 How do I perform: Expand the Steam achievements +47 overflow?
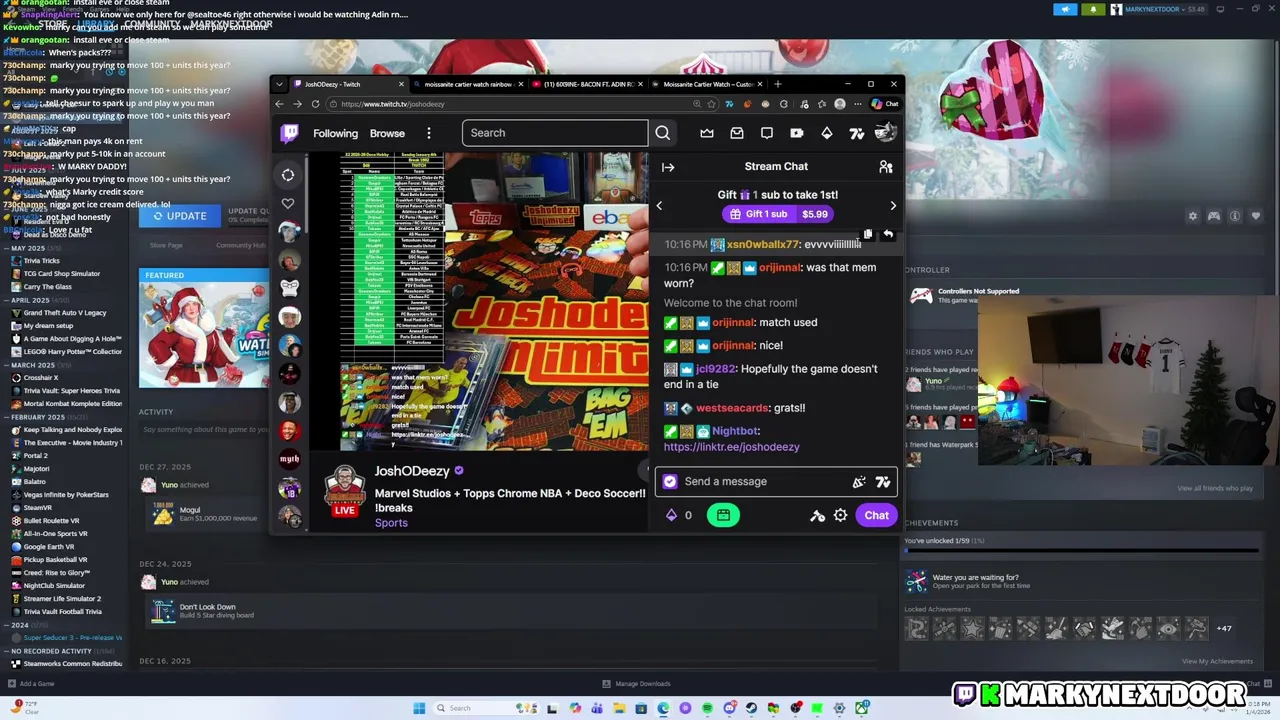pos(1224,628)
